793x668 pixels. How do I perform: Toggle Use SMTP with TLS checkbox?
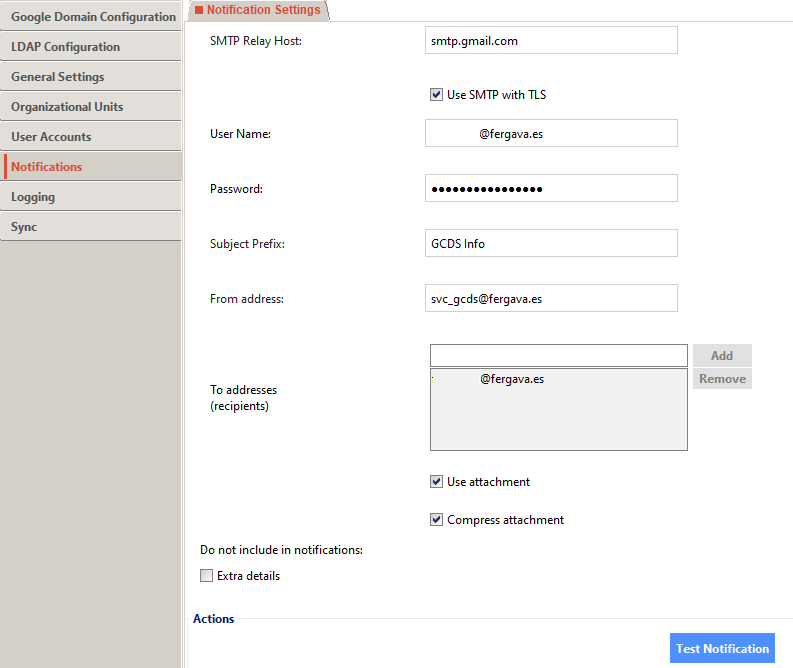(436, 95)
